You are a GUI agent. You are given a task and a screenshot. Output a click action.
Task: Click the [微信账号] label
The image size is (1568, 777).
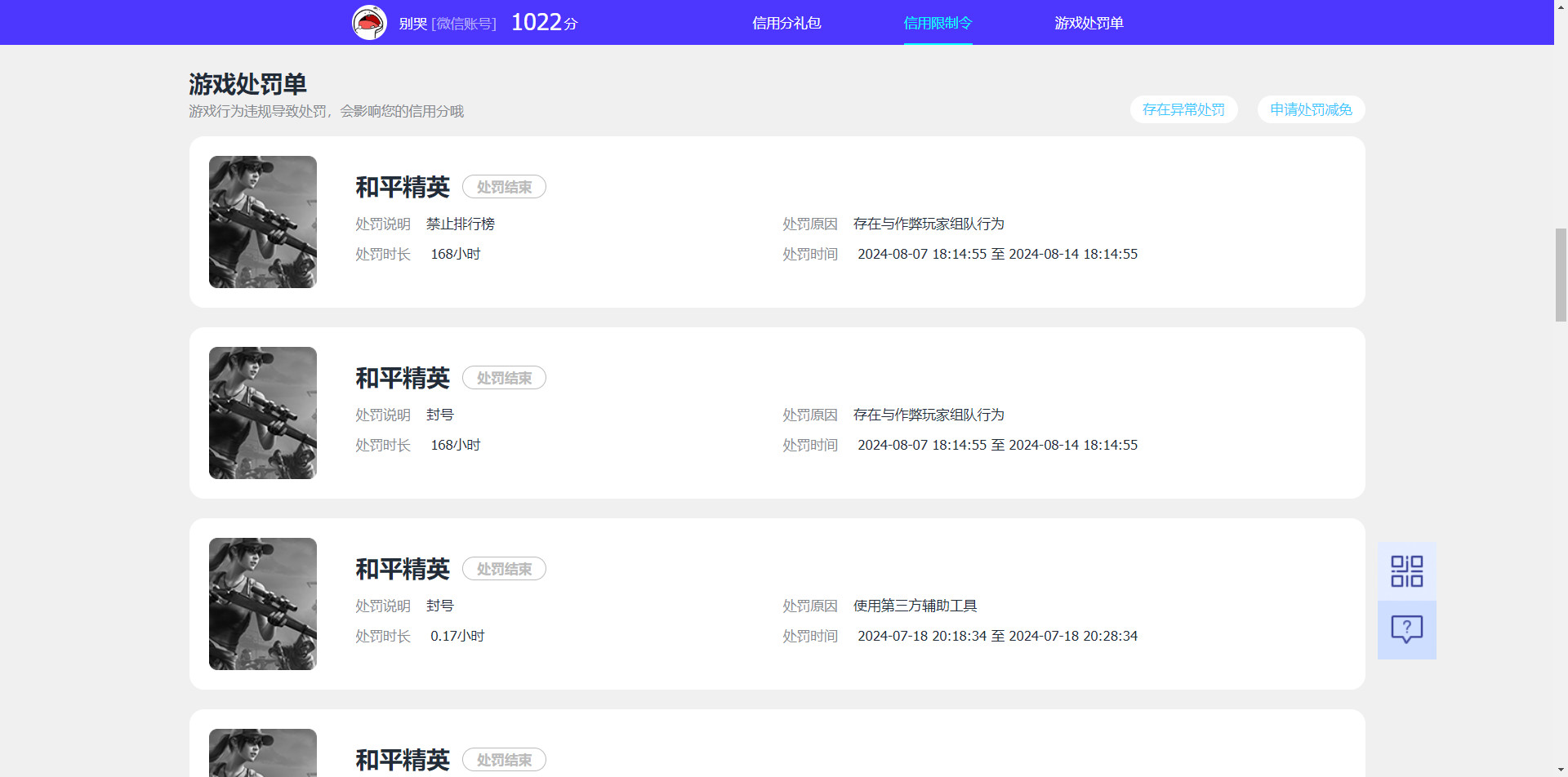[464, 24]
